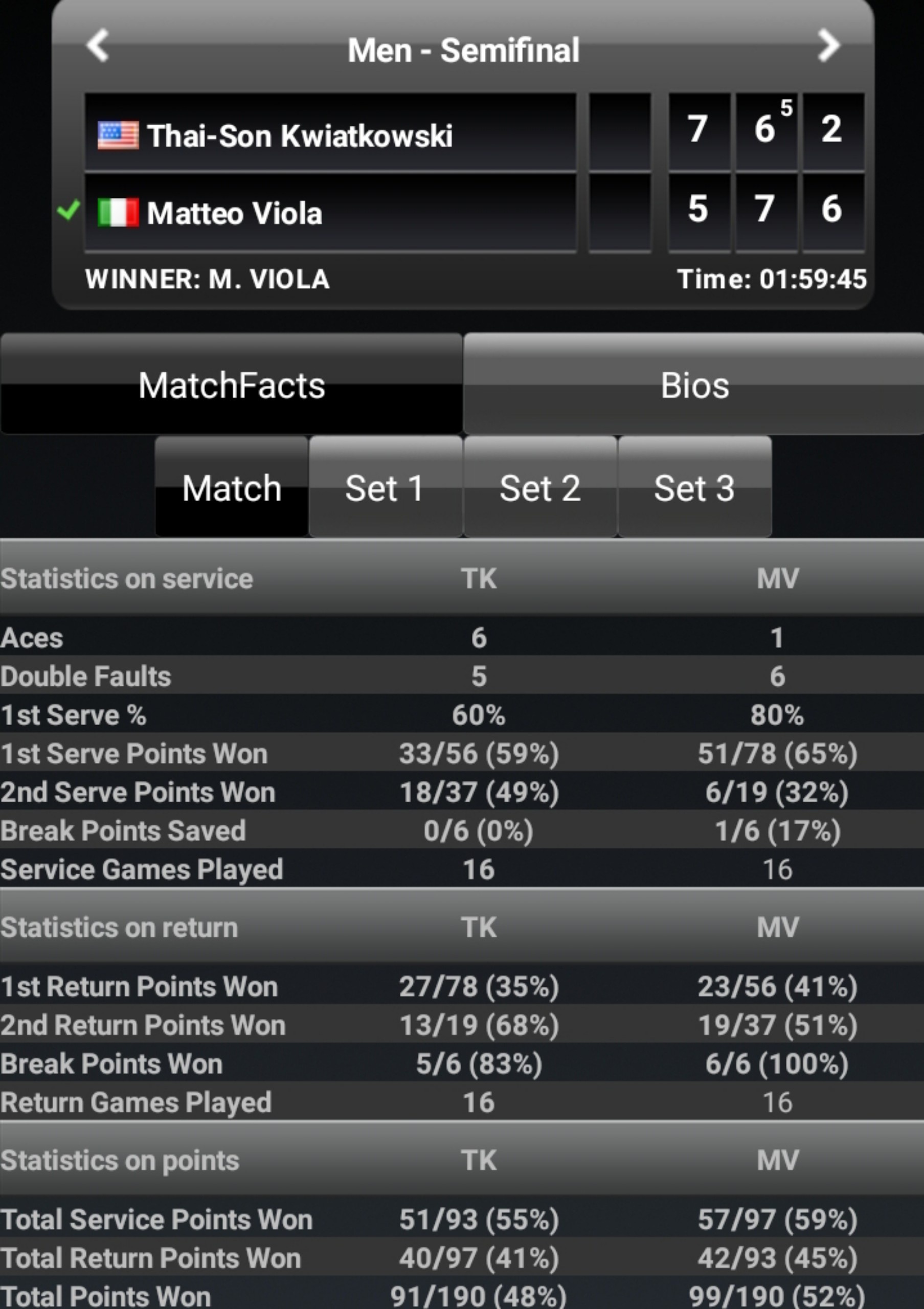Image resolution: width=924 pixels, height=1309 pixels.
Task: Click the Statistics on return header
Action: coord(119,928)
